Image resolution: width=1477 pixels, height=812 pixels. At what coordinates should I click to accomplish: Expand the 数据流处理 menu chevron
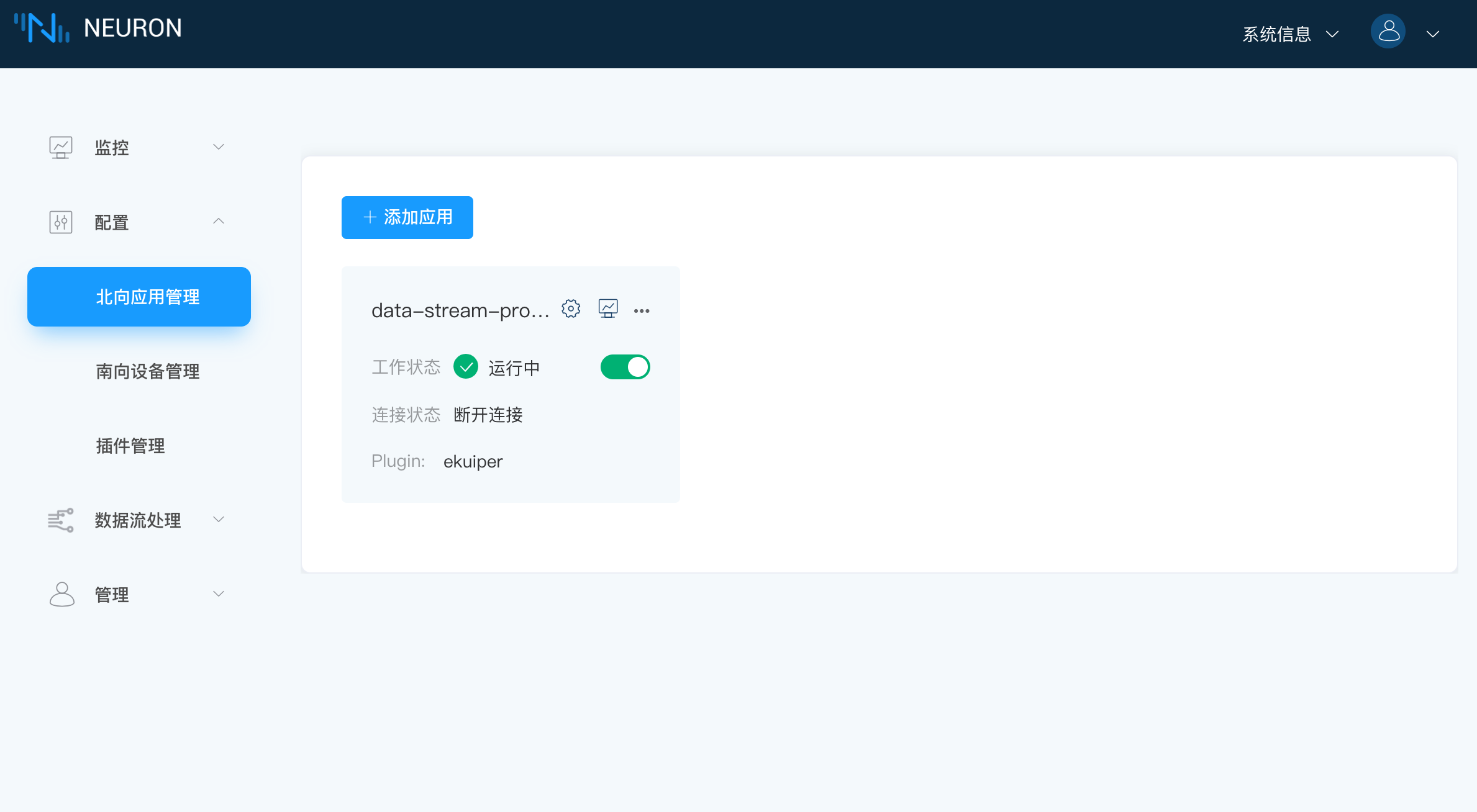(x=219, y=519)
